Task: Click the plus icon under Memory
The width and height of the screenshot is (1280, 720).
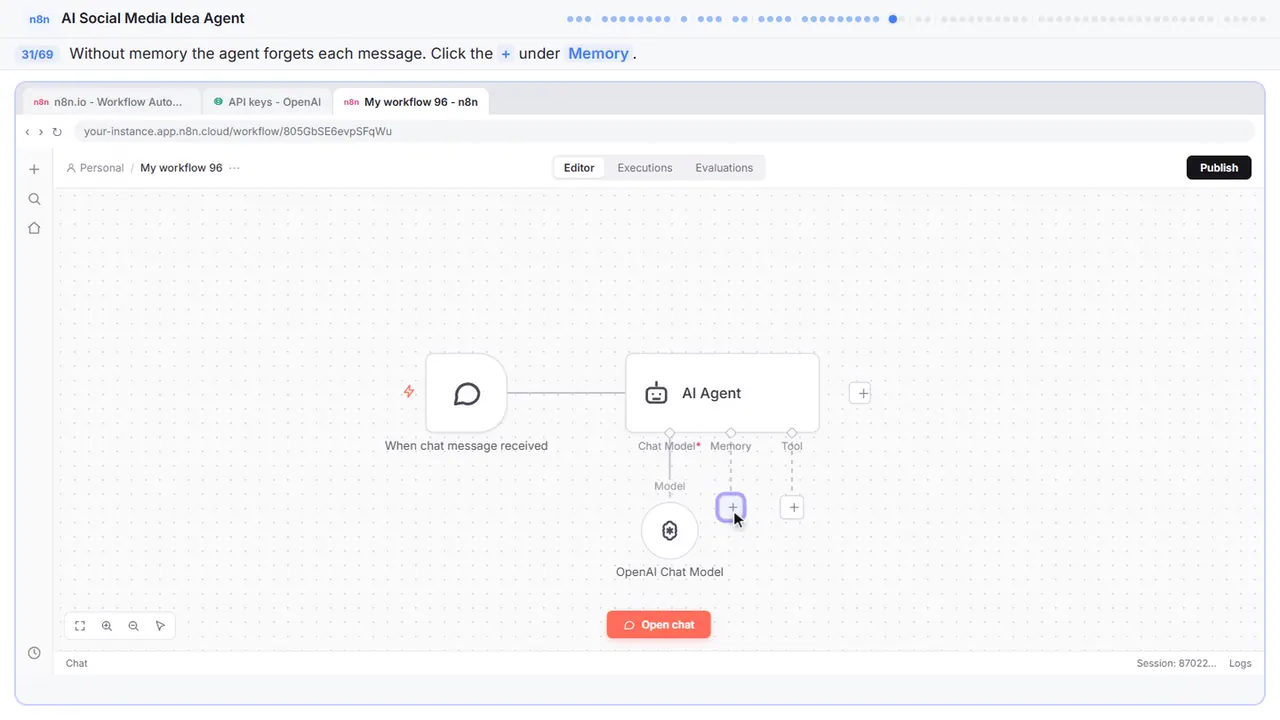Action: (731, 508)
